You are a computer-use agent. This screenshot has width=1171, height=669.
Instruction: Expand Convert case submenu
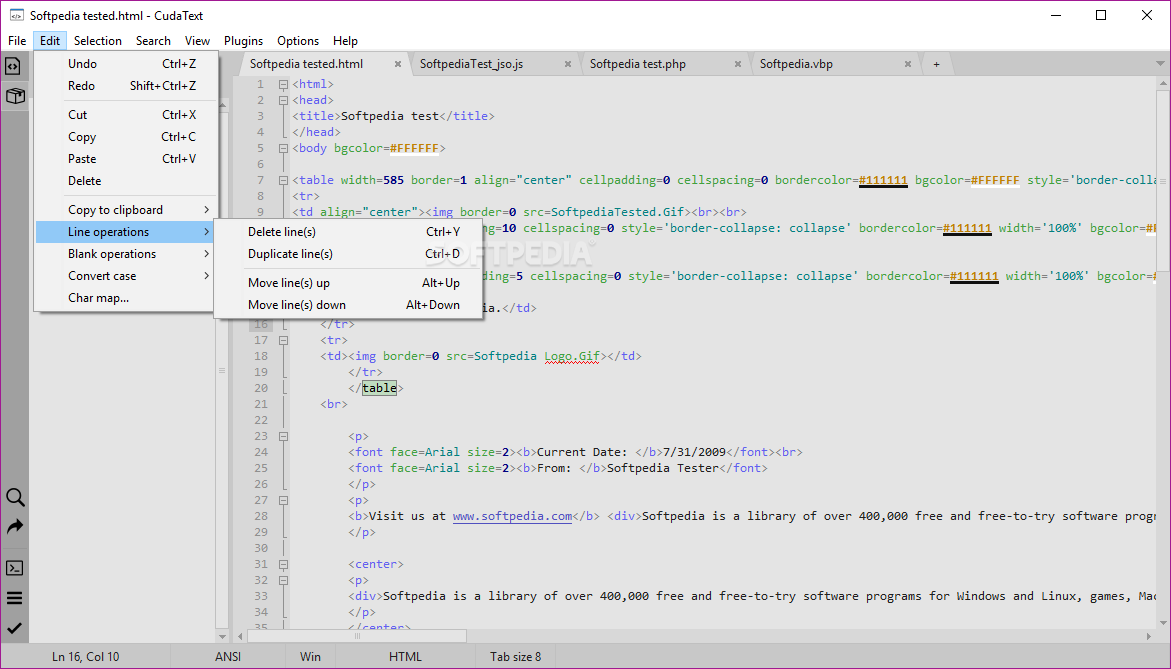coord(126,276)
